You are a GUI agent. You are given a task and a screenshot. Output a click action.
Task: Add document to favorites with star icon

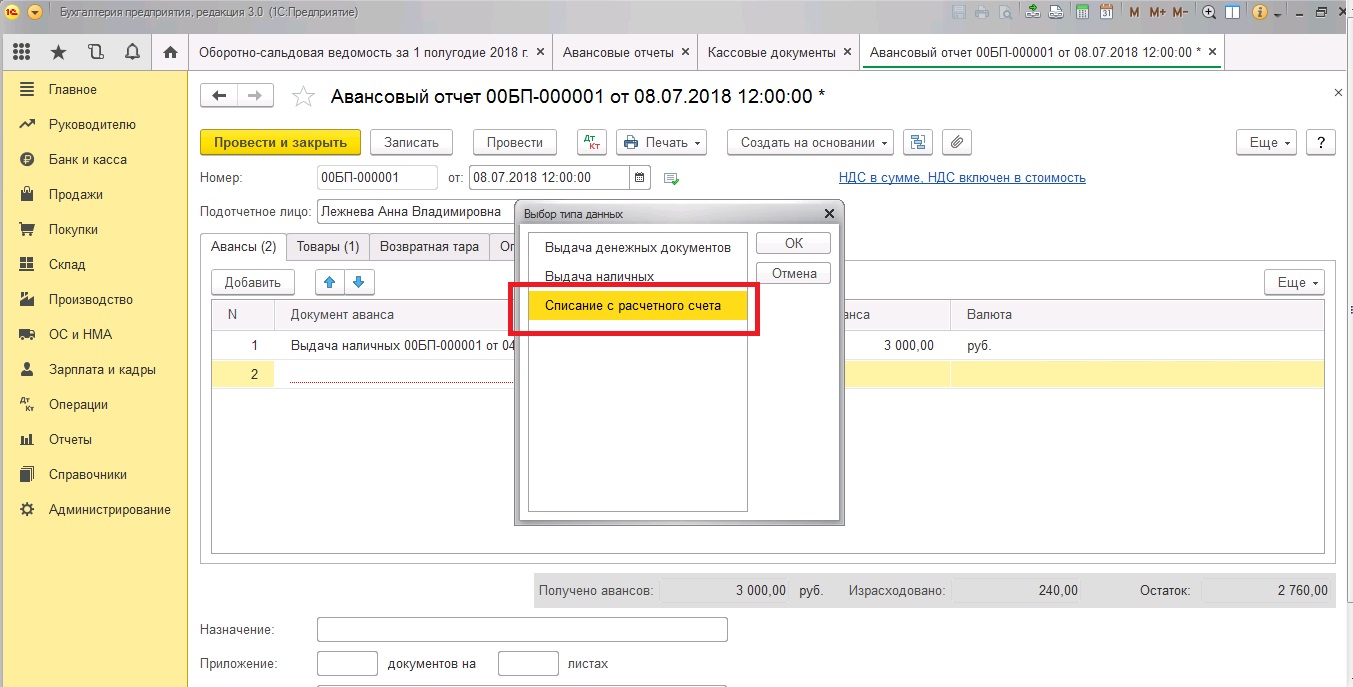(302, 96)
